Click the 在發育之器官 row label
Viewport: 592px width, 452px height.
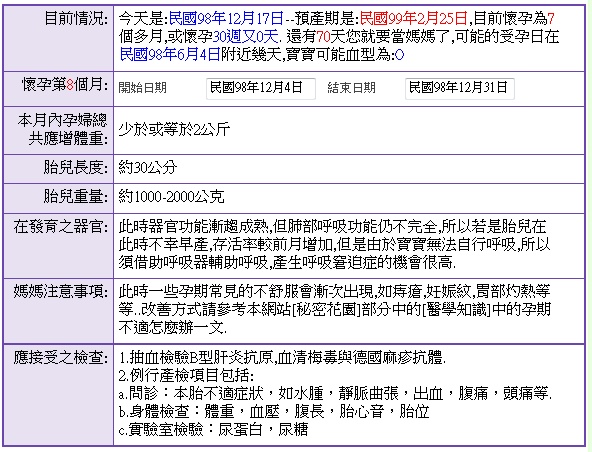(x=61, y=226)
